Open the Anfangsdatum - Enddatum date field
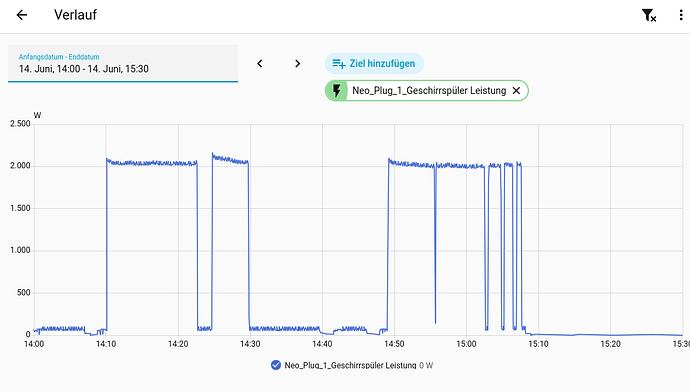690x392 pixels. point(123,63)
